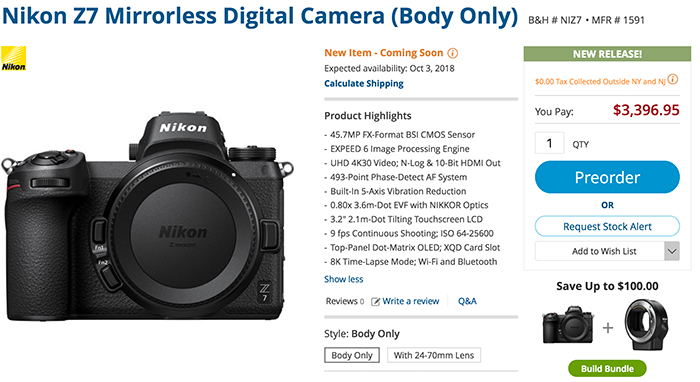Click the main Nikon Z7 product image
700x382 pixels.
(149, 216)
